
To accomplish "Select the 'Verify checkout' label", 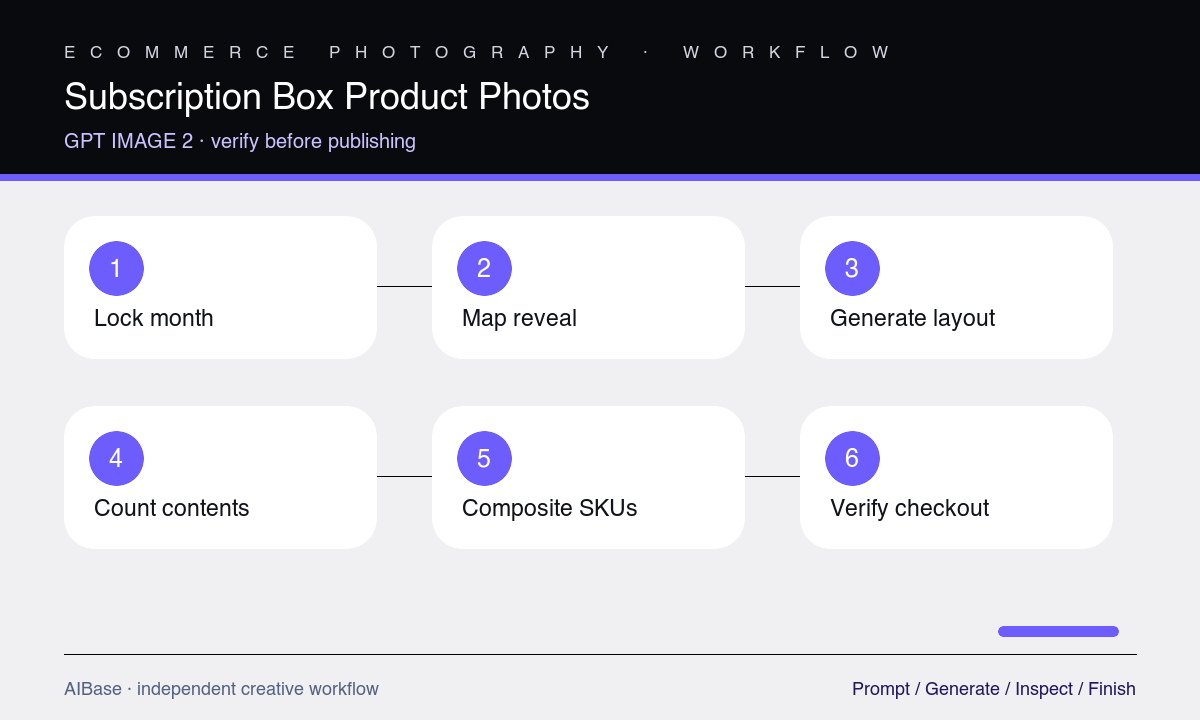I will [909, 508].
